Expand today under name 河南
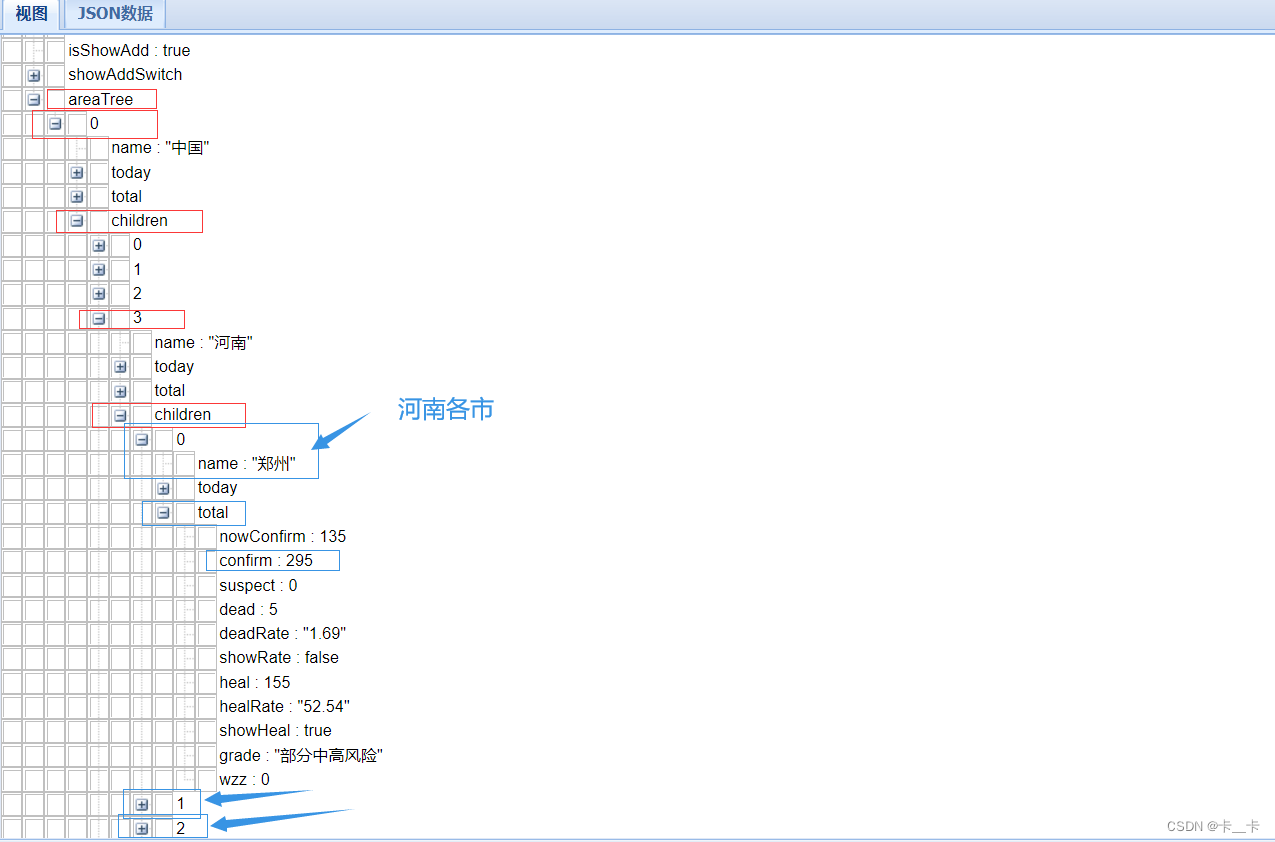 (x=120, y=367)
